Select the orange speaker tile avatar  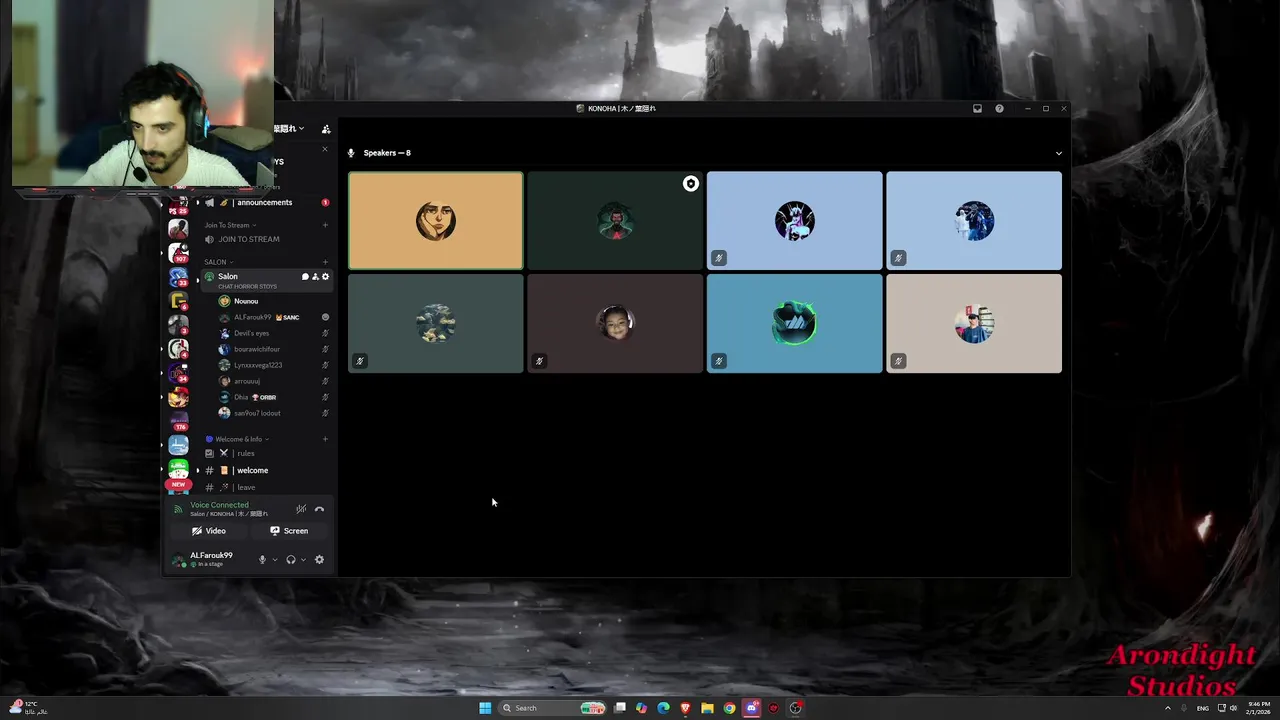tap(435, 220)
